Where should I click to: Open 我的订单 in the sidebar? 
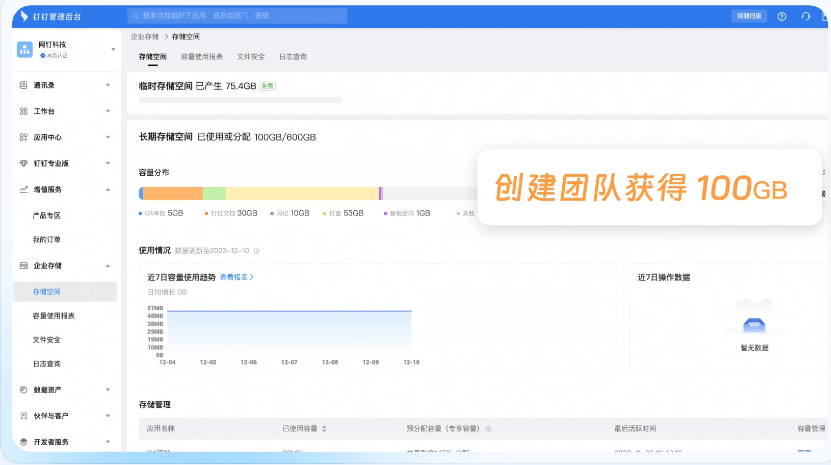point(47,240)
